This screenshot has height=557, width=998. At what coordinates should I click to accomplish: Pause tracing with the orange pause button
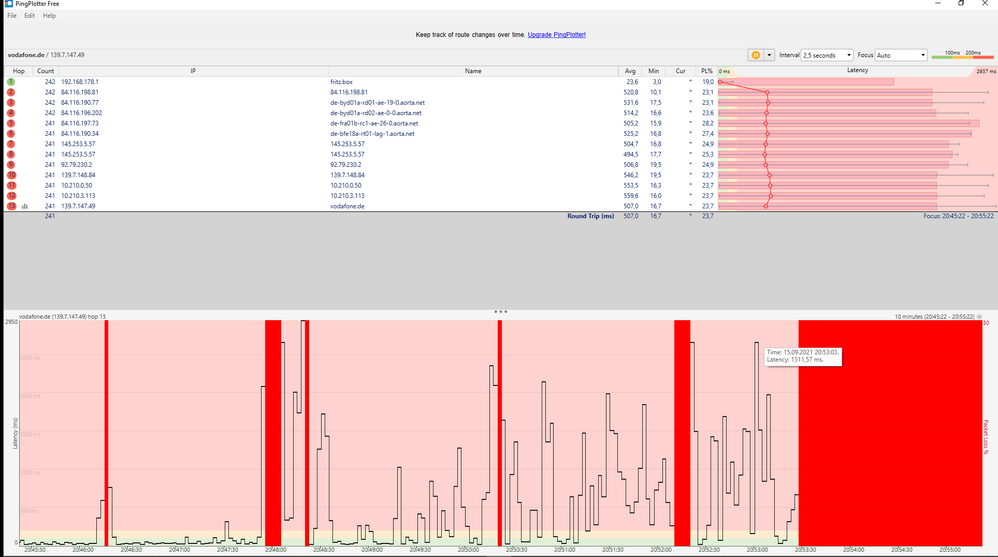pyautogui.click(x=756, y=55)
